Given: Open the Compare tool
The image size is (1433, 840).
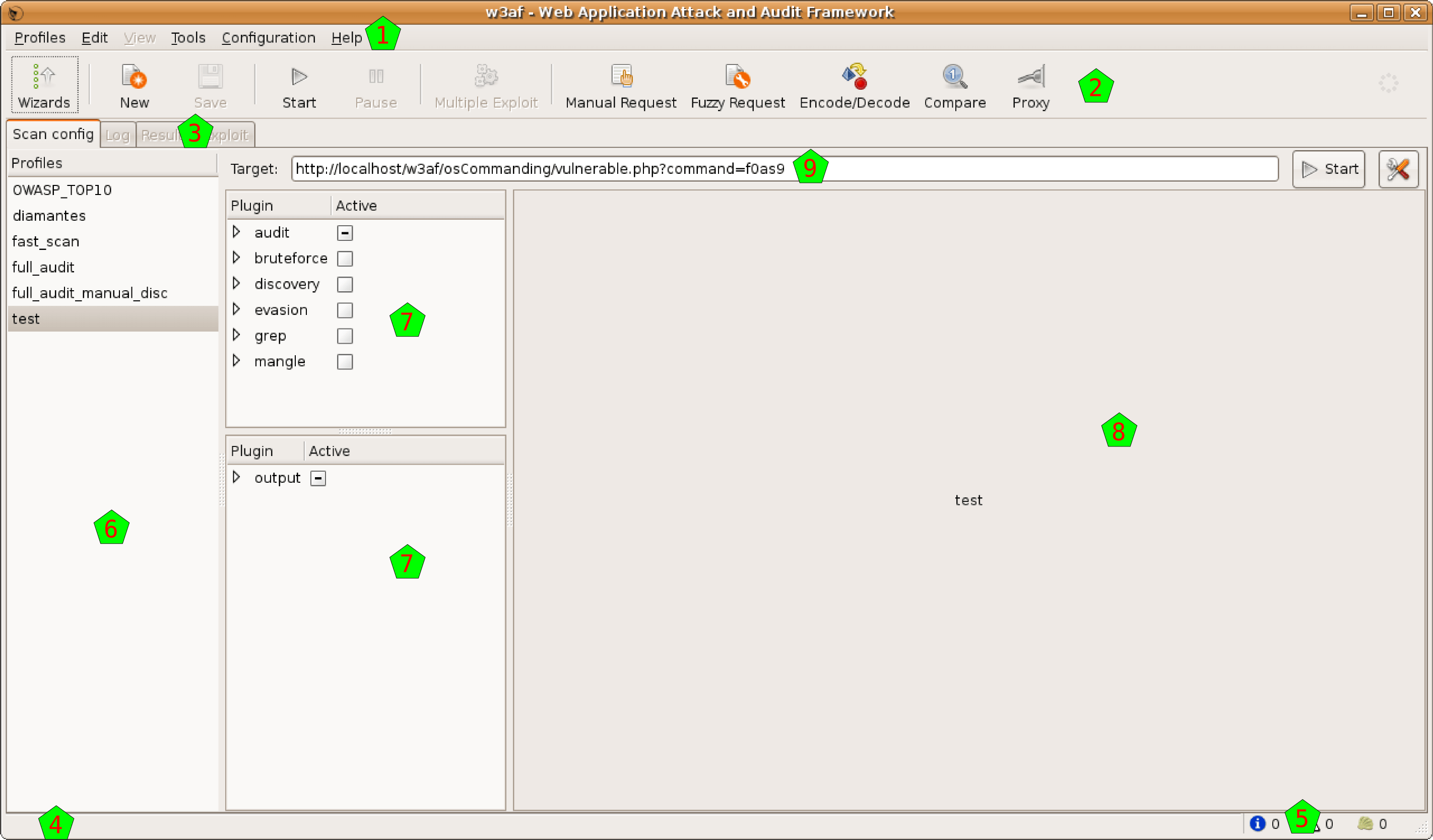Looking at the screenshot, I should coord(954,85).
